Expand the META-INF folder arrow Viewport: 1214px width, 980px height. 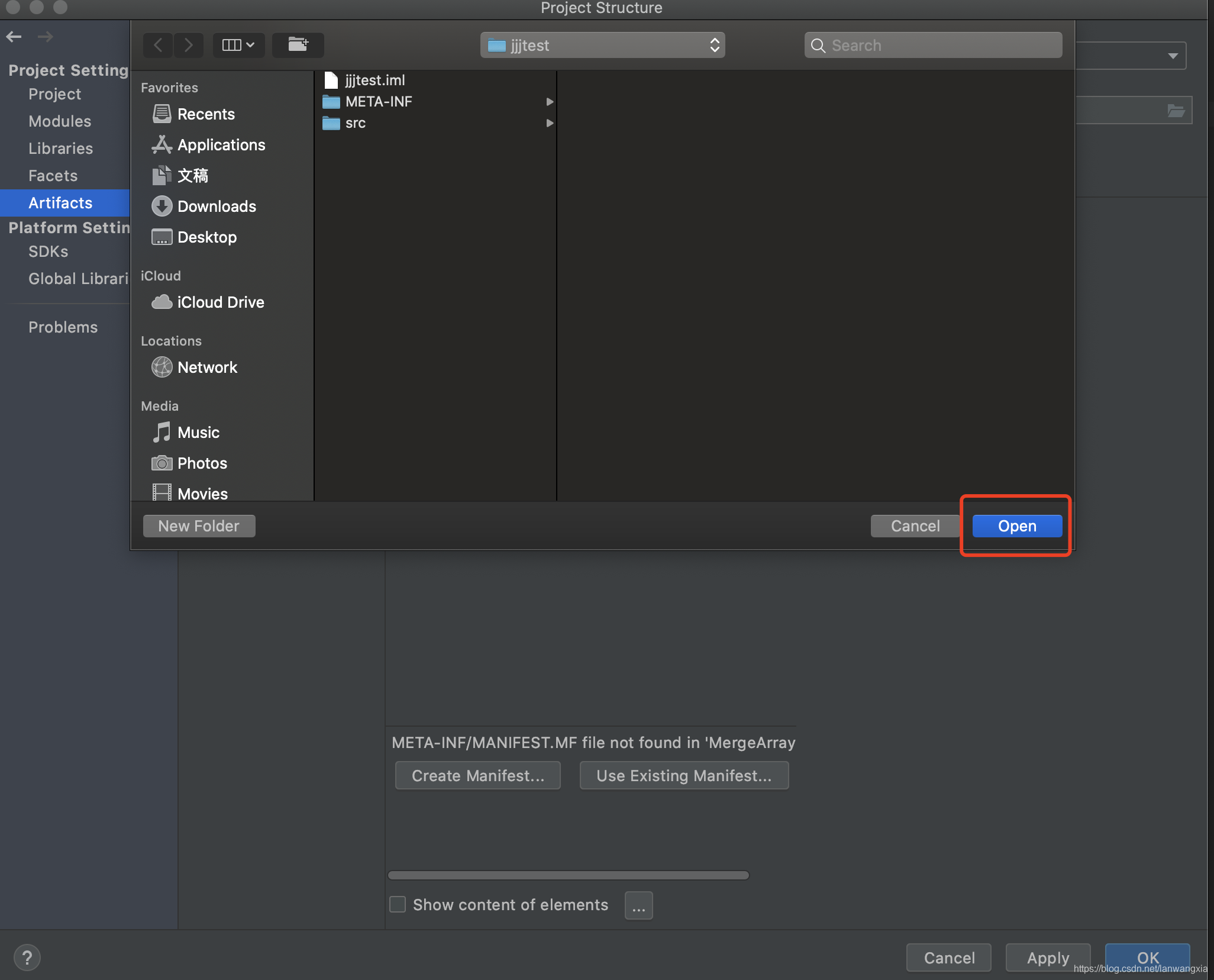[x=550, y=102]
